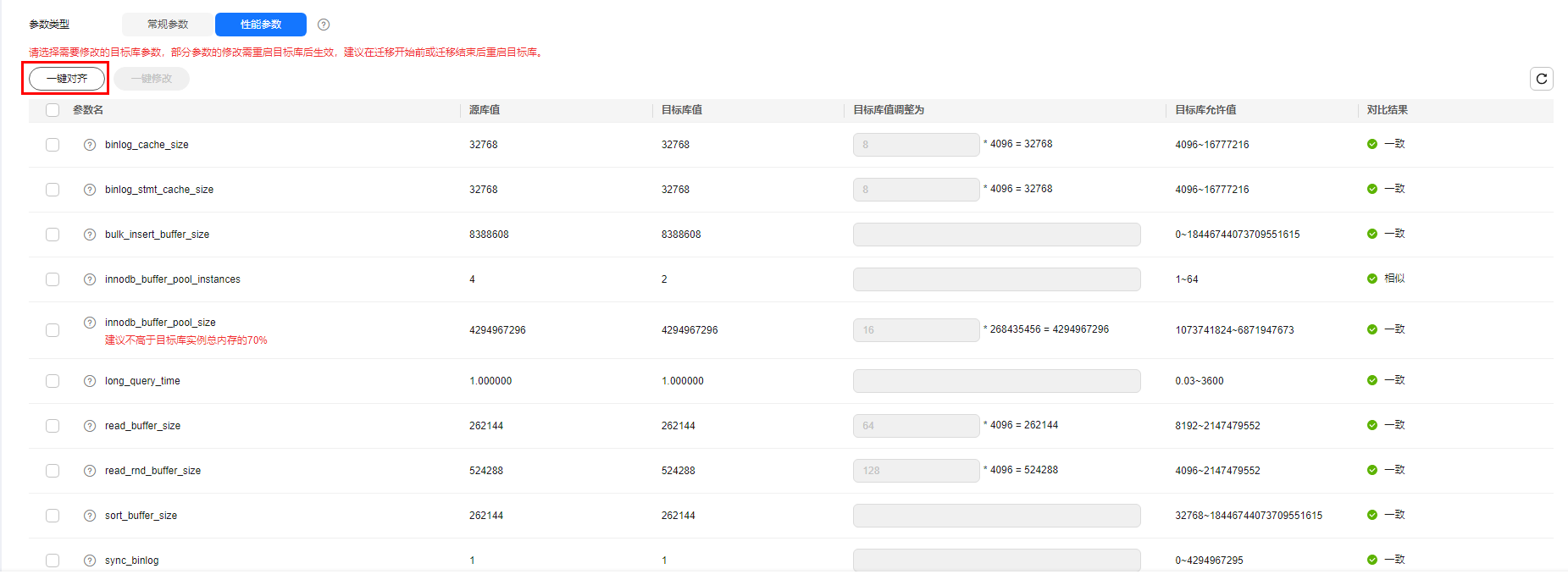The height and width of the screenshot is (580, 1568).
Task: Click target value input for read_buffer_size
Action: coord(916,426)
